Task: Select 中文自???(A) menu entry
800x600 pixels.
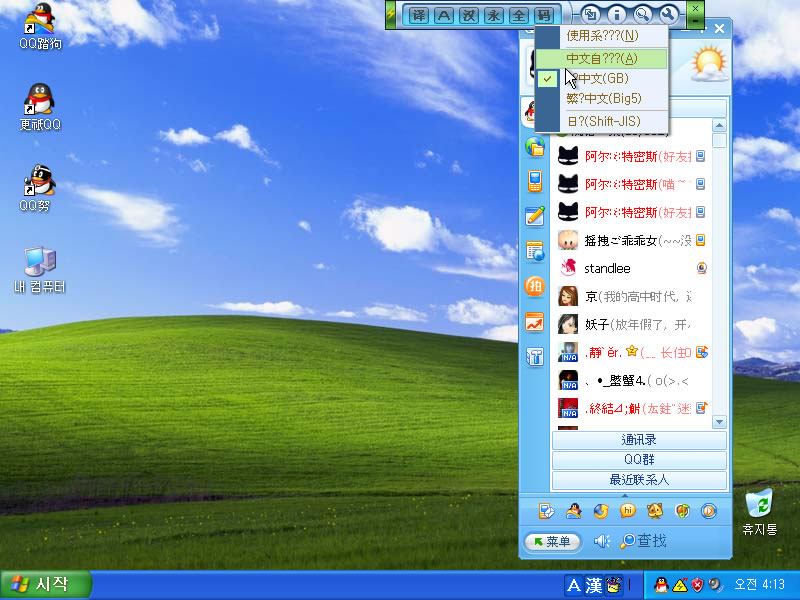Action: (602, 59)
